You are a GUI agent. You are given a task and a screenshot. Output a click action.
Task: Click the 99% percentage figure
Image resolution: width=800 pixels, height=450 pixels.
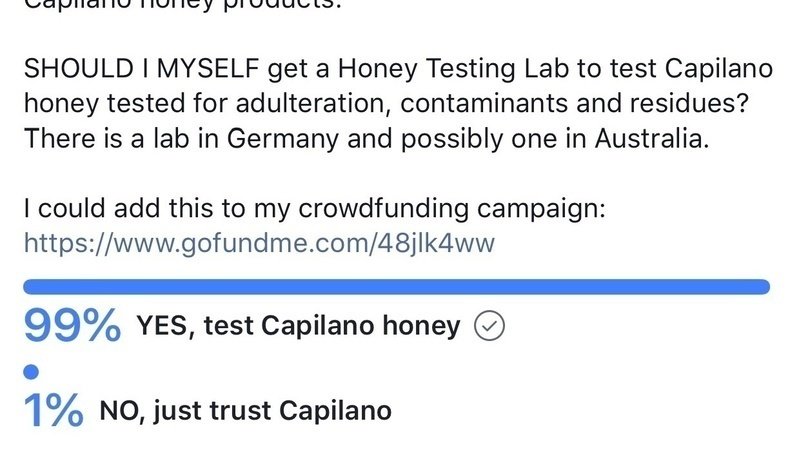point(72,326)
